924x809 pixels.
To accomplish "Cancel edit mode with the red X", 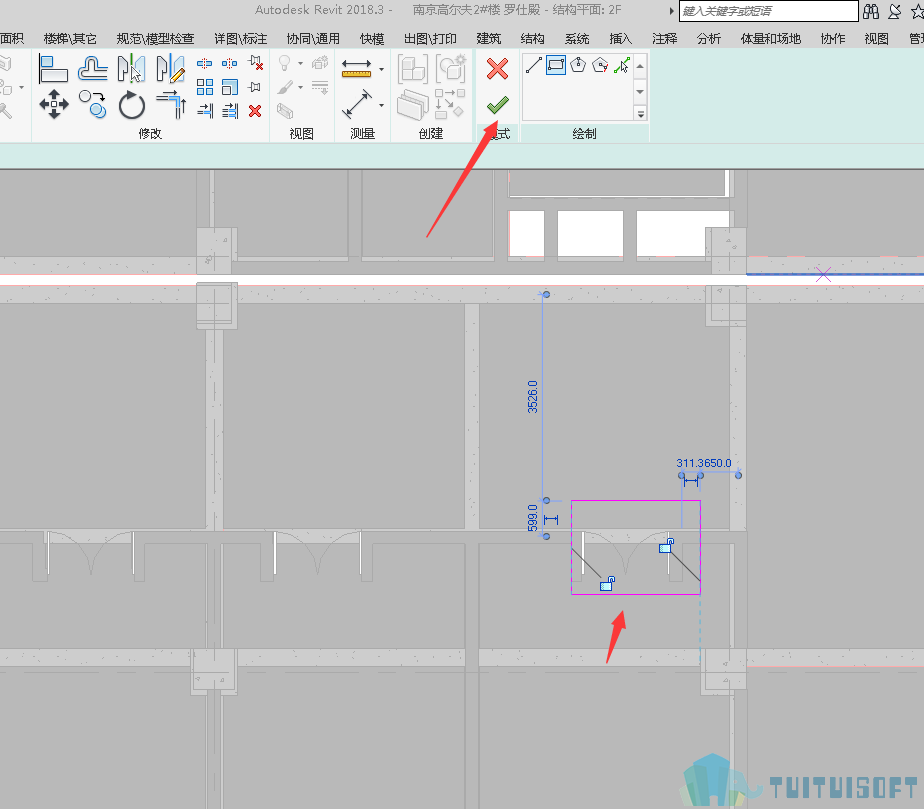I will coord(497,68).
